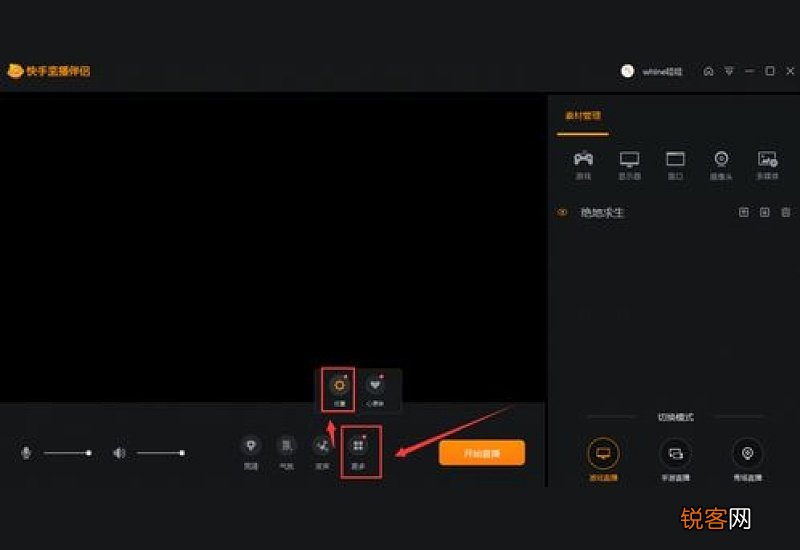The width and height of the screenshot is (800, 550).
Task: Toggle visibility of 绝地求生 source
Action: (x=562, y=212)
